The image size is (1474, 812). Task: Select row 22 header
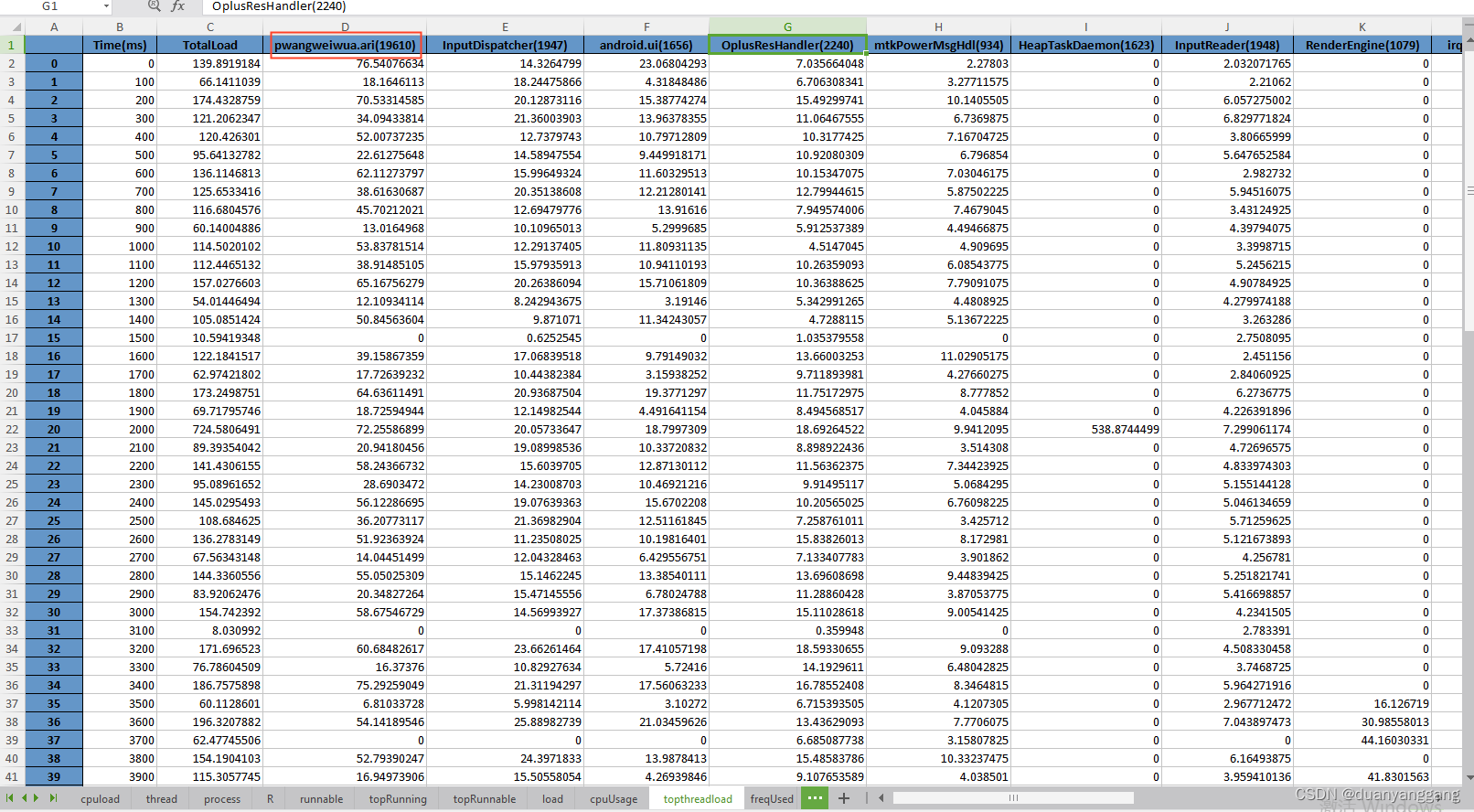pyautogui.click(x=12, y=429)
